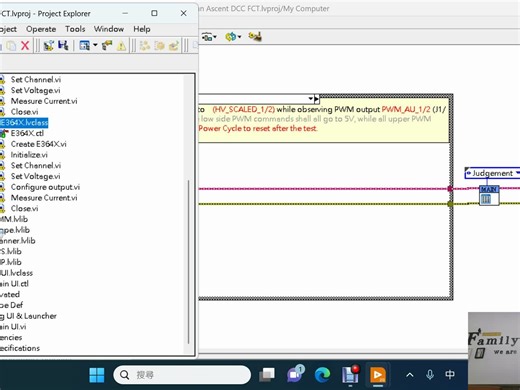Open the Operate menu

pyautogui.click(x=41, y=29)
